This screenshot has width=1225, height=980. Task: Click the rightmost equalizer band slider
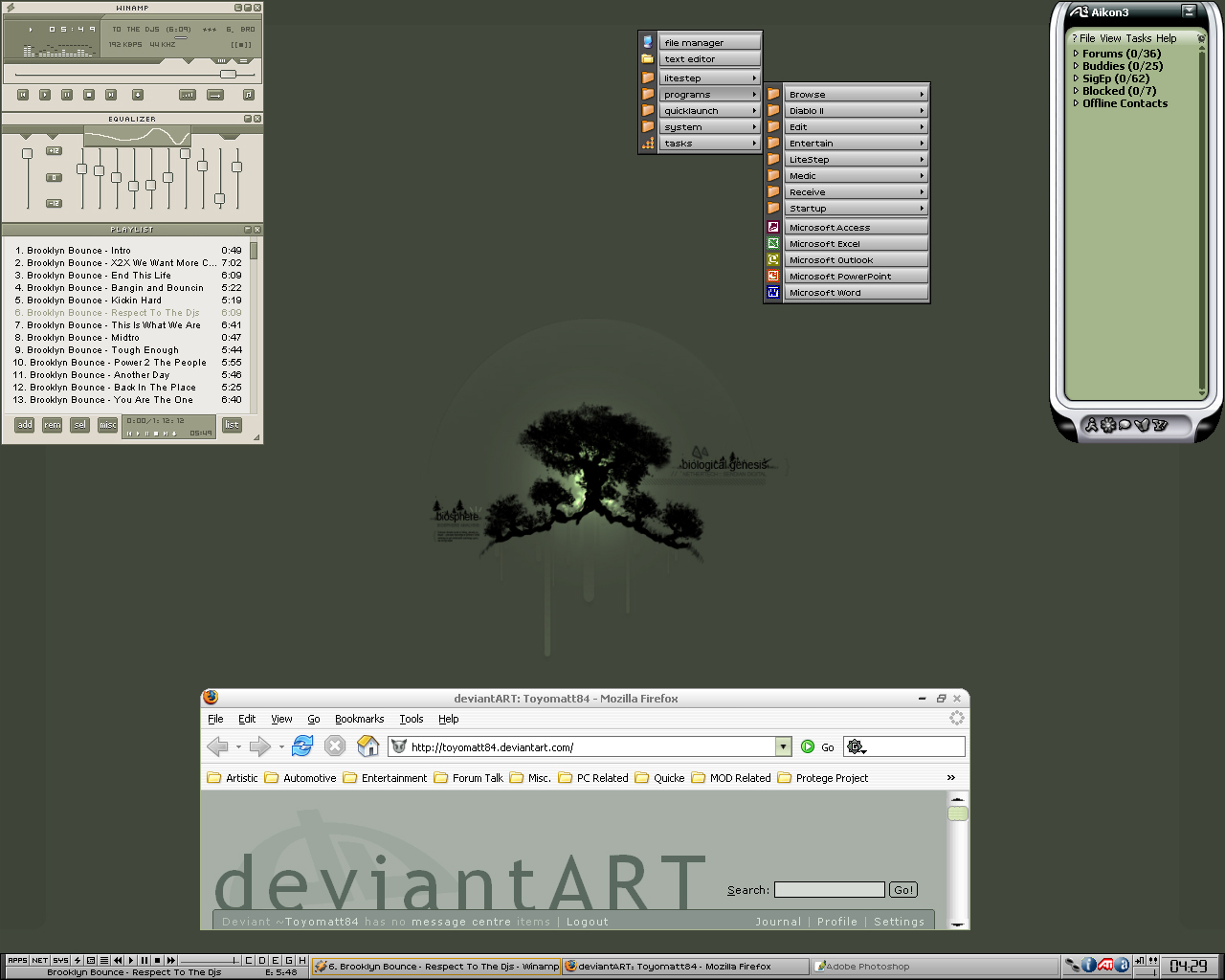coord(236,167)
